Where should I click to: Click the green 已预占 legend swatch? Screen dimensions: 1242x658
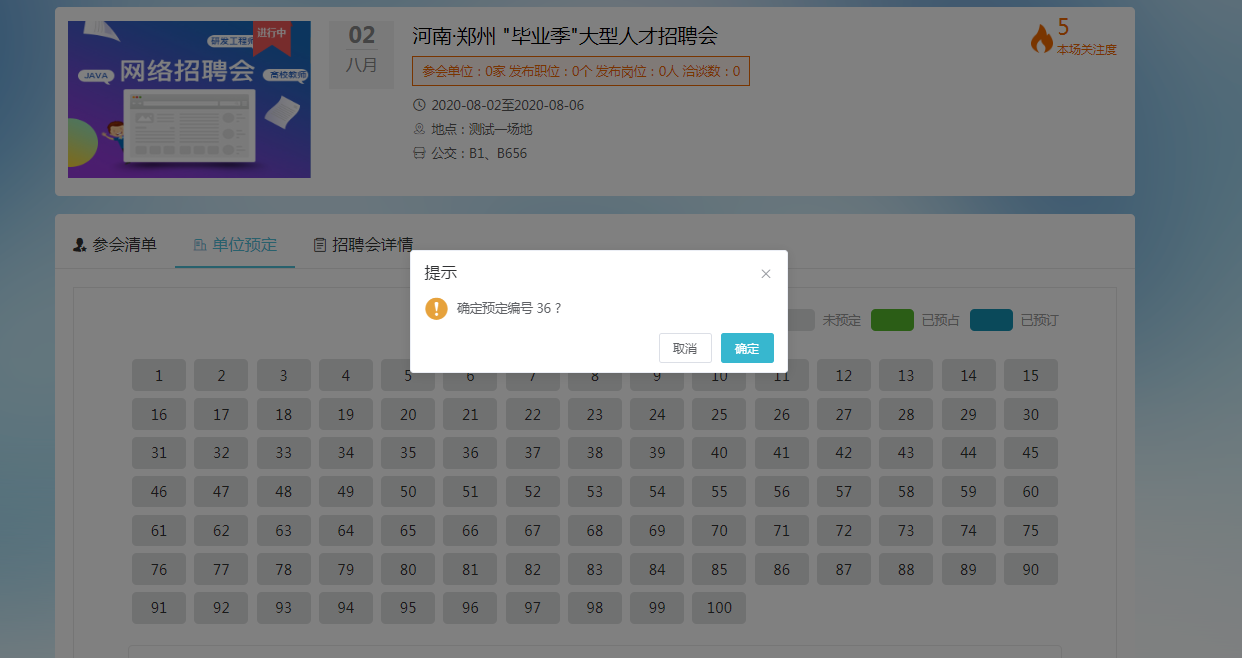click(892, 320)
